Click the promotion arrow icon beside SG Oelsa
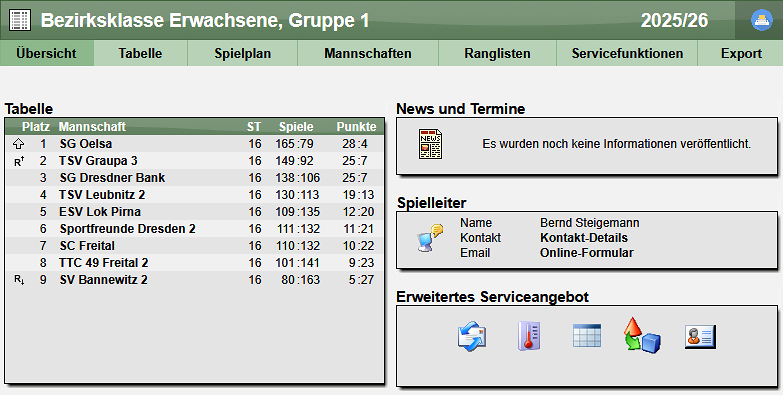Screen dimensions: 783x395 tap(18, 144)
